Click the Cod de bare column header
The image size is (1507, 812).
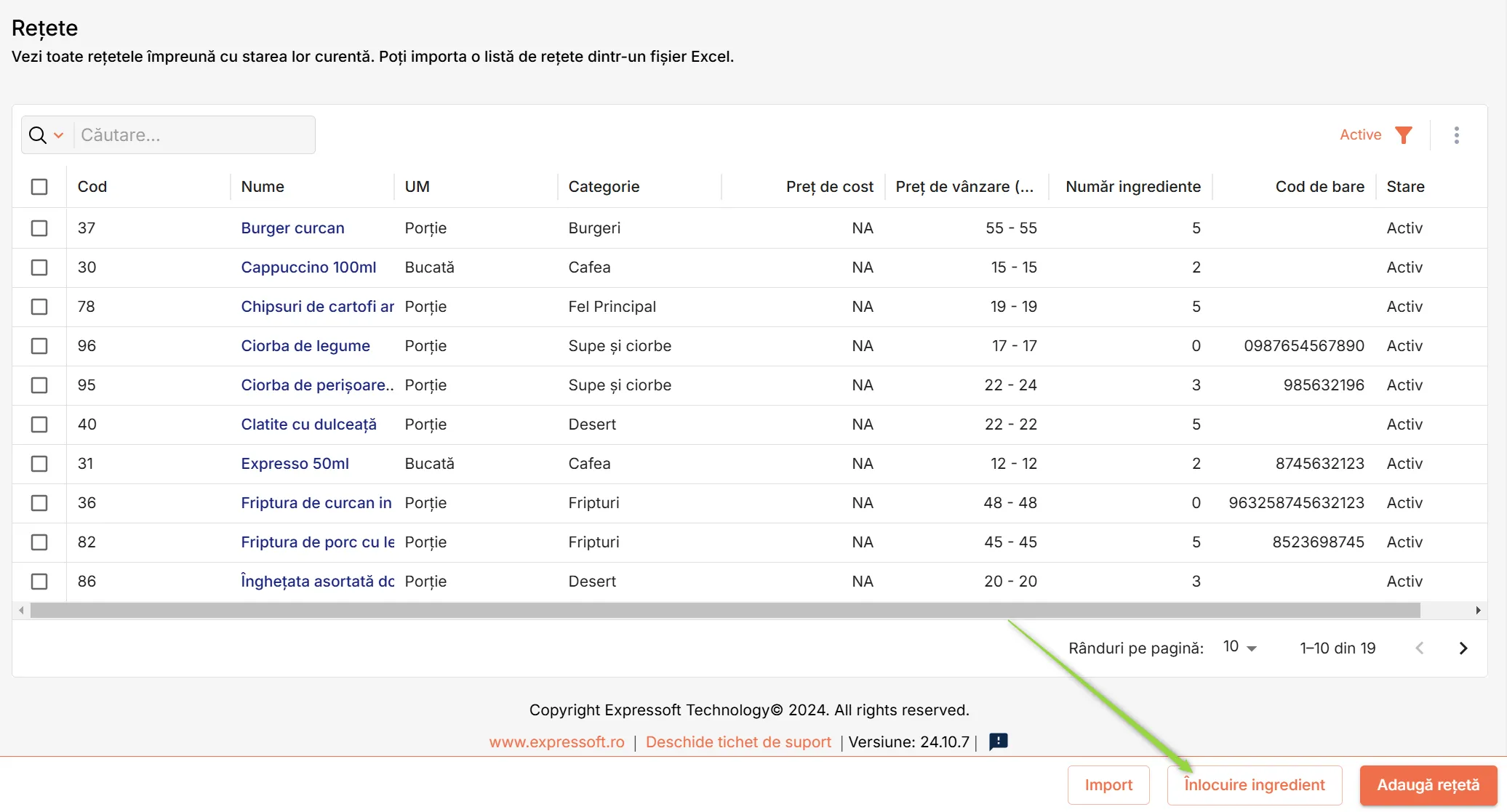[x=1319, y=187]
